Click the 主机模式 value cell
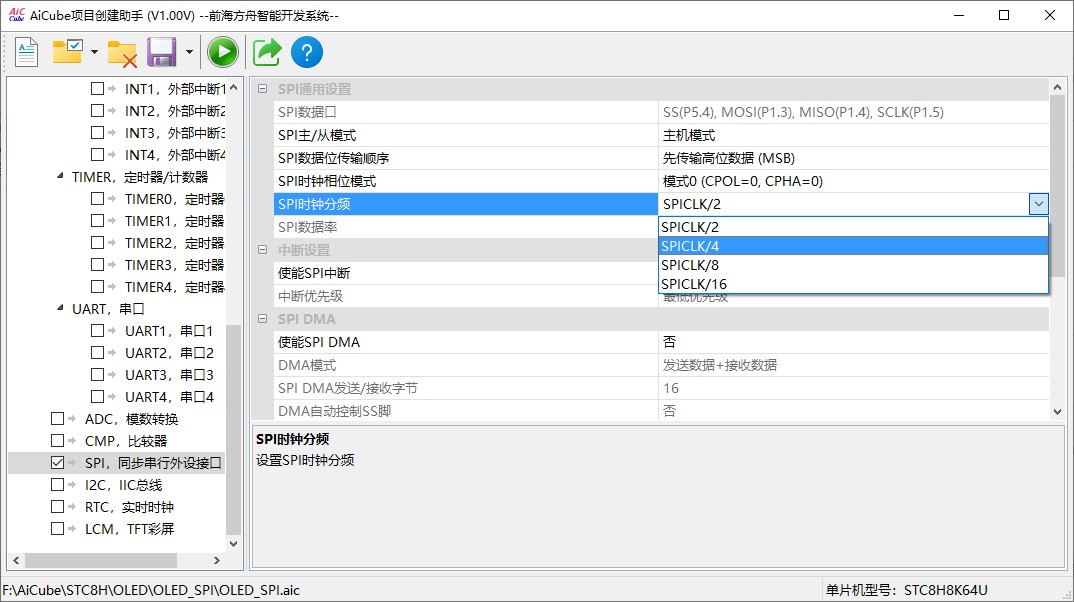 tap(853, 135)
